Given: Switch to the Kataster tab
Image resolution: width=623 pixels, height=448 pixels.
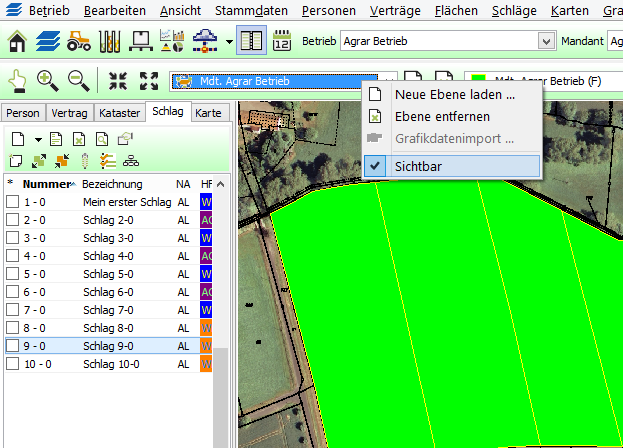Looking at the screenshot, I should pos(120,113).
